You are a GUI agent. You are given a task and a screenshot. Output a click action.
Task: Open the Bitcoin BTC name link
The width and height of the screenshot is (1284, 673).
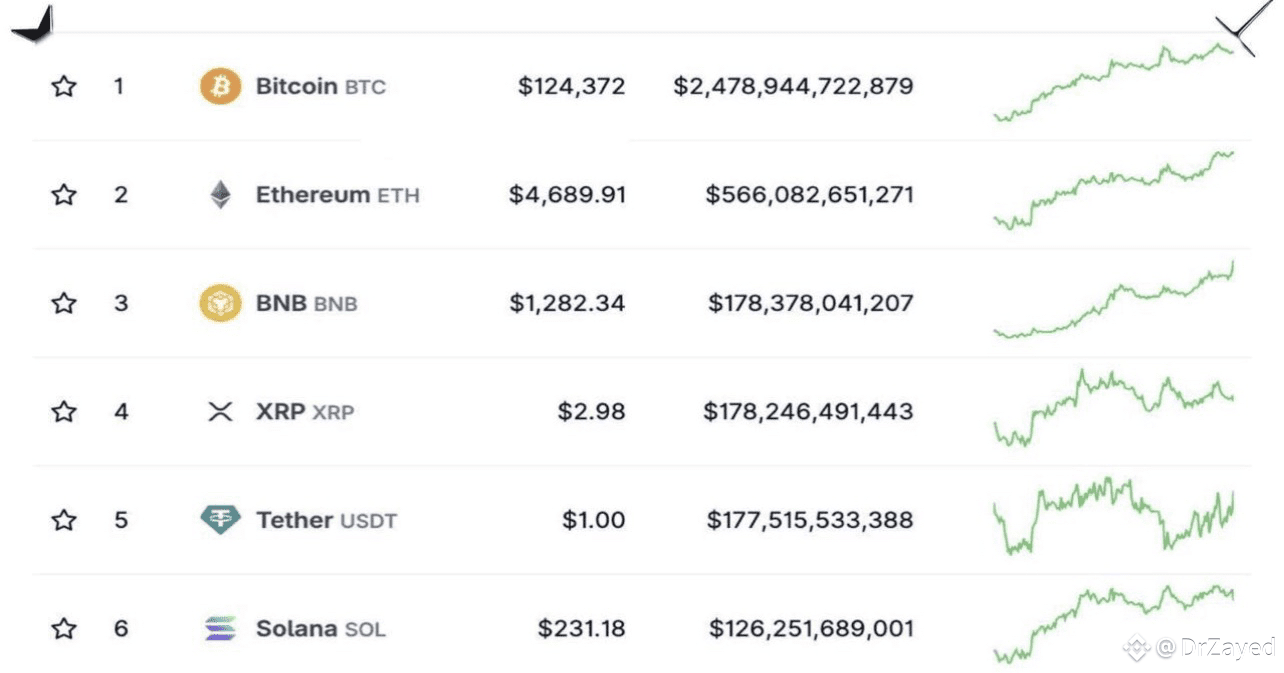(x=320, y=87)
